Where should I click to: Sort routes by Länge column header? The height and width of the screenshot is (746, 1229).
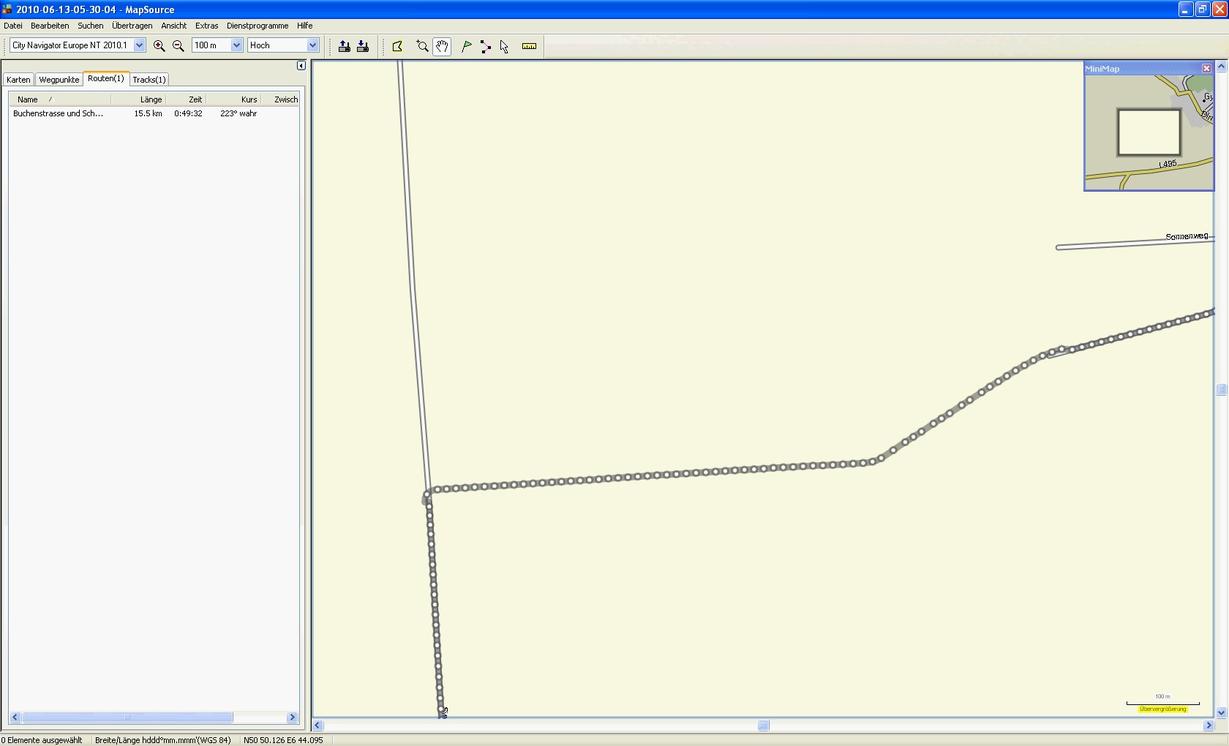click(x=150, y=99)
